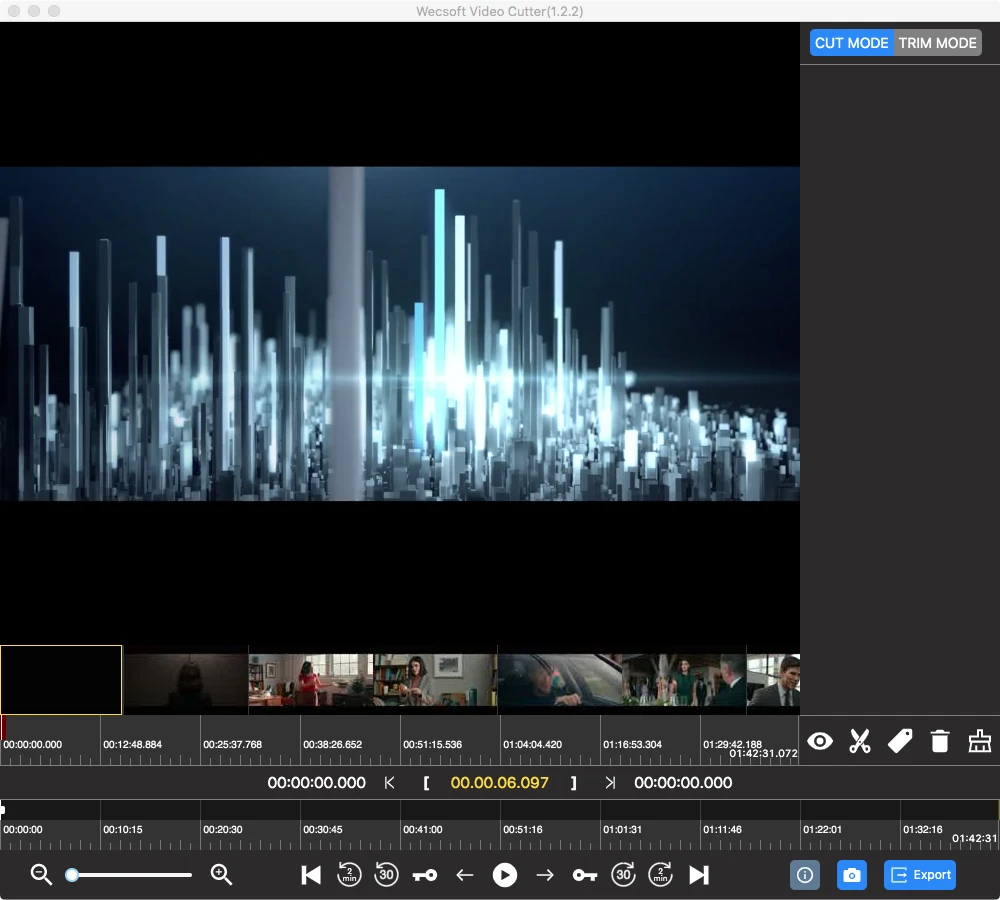Viewport: 1000px width, 900px height.
Task: Click the 00:51:15.536 mark on upper timeline
Action: pos(432,744)
